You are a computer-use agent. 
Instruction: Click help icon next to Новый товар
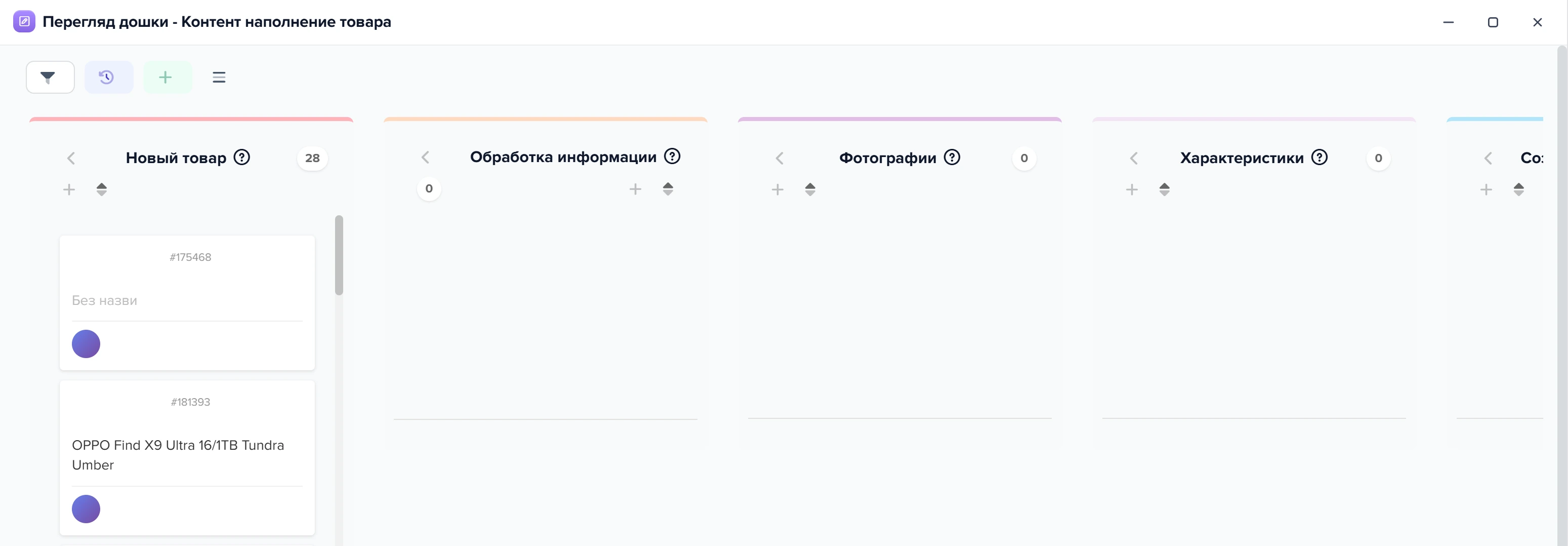point(242,157)
